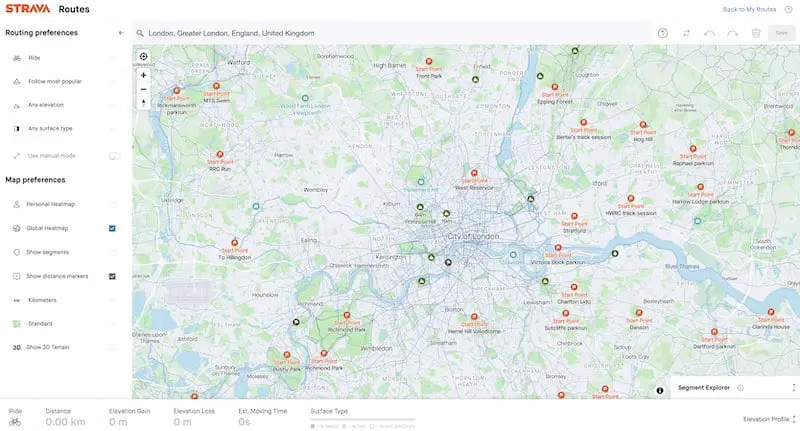Screen dimensions: 800x431
Task: Open help icon beside Back to My Routes
Action: tap(788, 9)
